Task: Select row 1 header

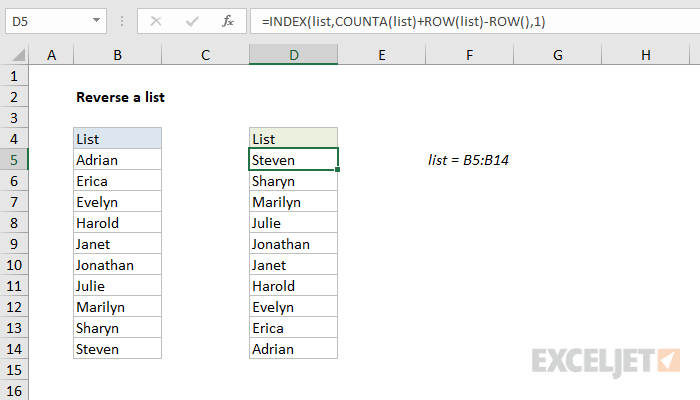Action: tap(14, 76)
